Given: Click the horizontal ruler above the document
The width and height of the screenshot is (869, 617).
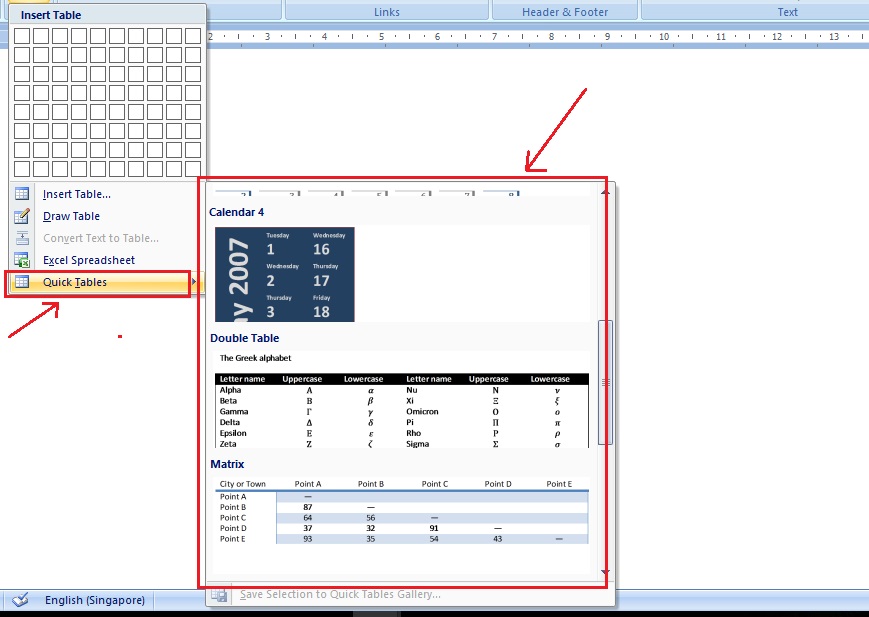Looking at the screenshot, I should pyautogui.click(x=500, y=36).
